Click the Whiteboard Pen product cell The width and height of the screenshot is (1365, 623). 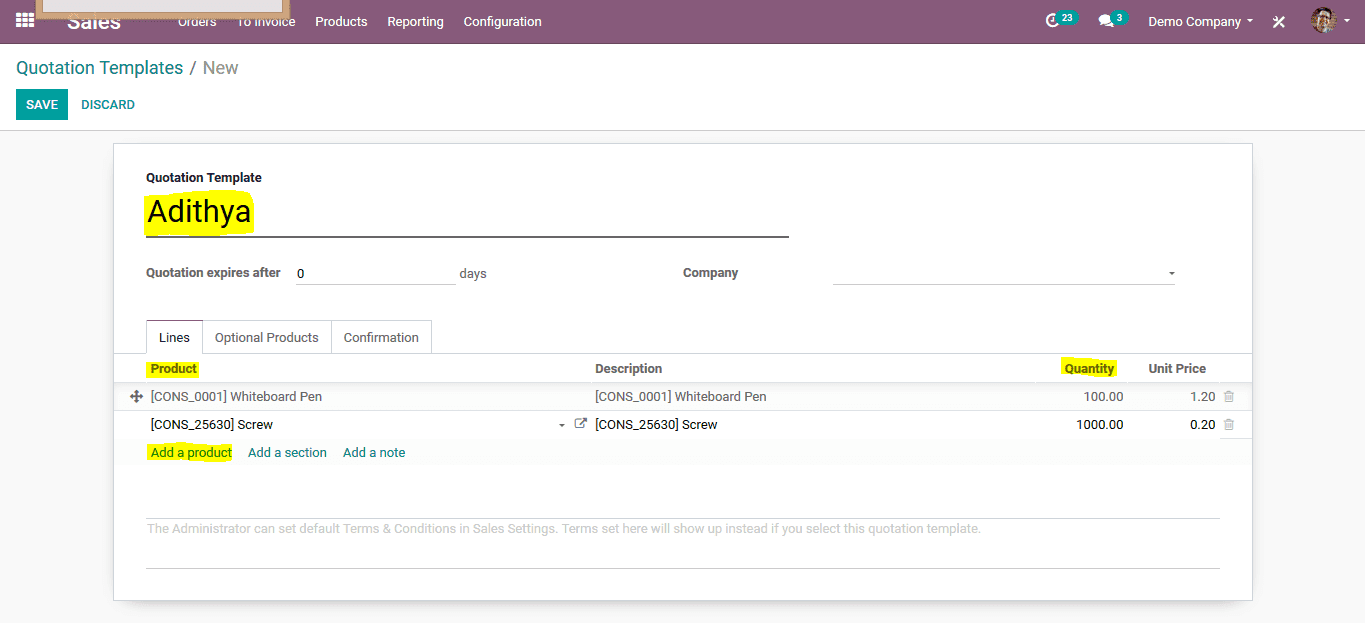tap(368, 397)
